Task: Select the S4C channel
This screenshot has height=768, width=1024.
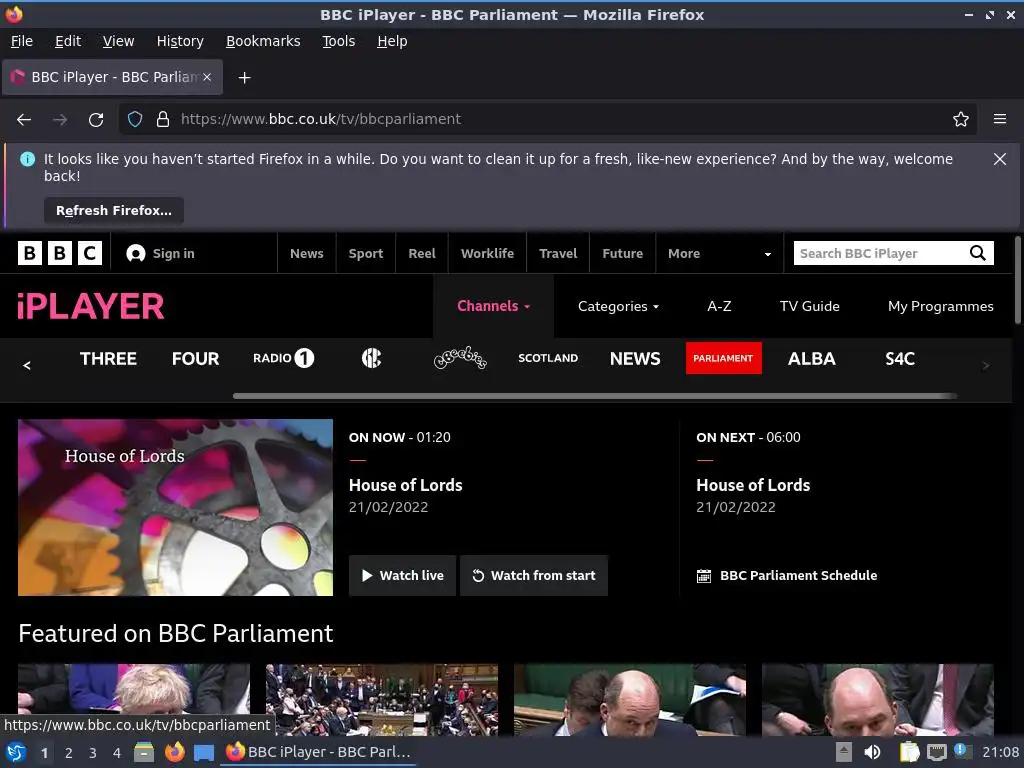Action: pos(900,359)
